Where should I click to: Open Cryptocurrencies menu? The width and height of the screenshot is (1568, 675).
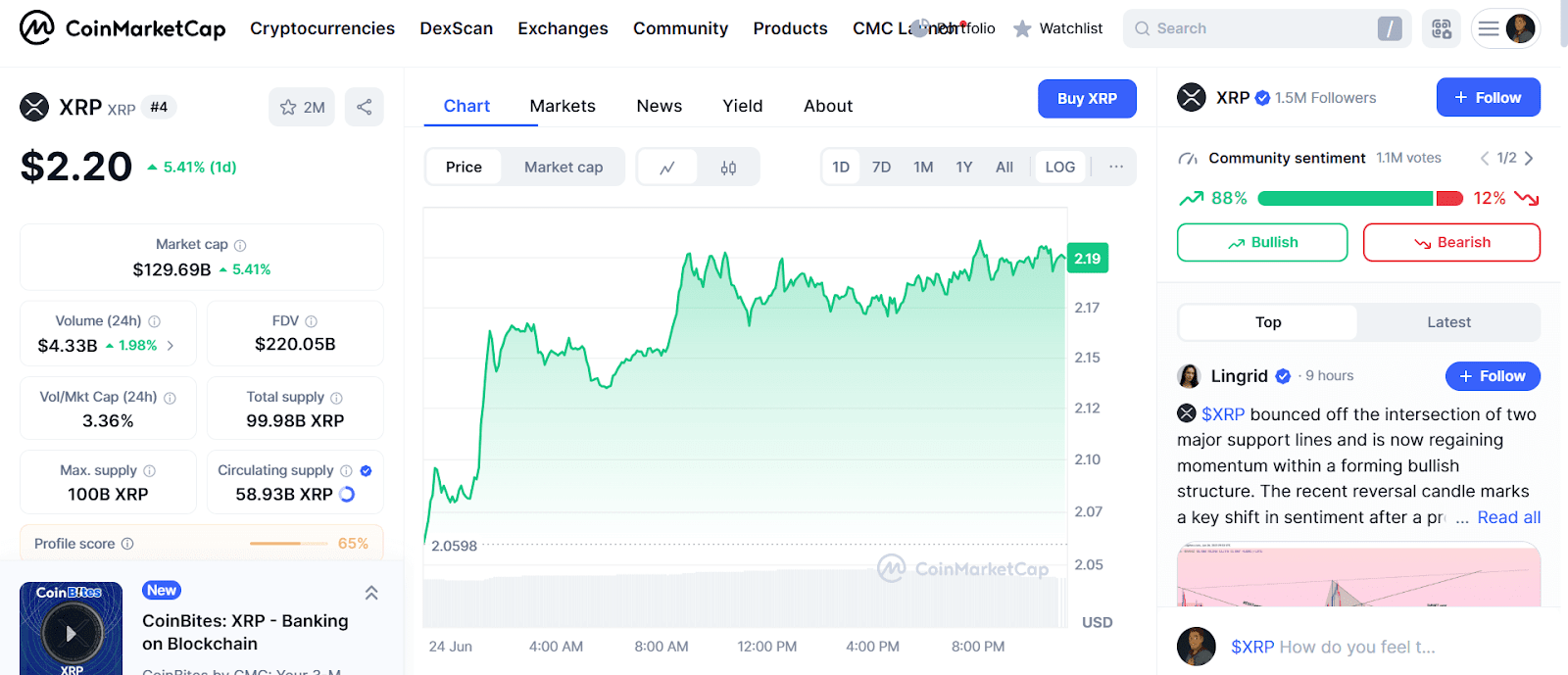[322, 28]
